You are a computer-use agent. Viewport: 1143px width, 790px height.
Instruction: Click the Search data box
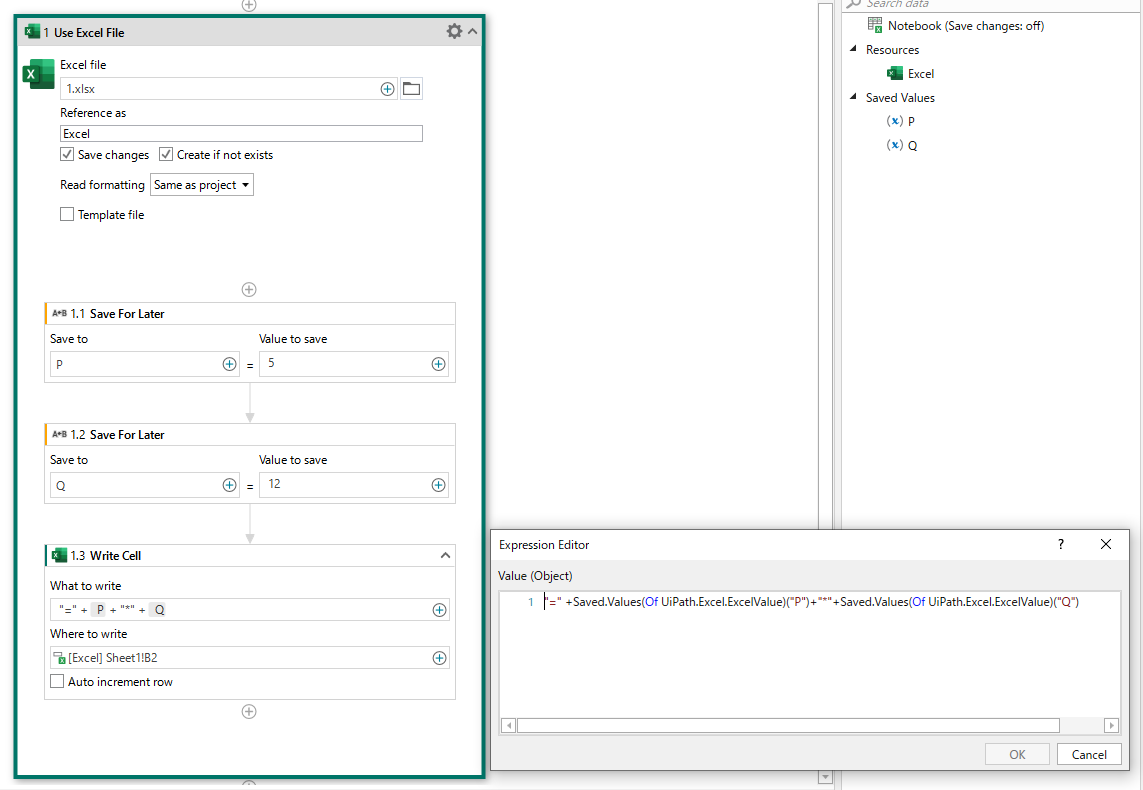click(x=991, y=4)
